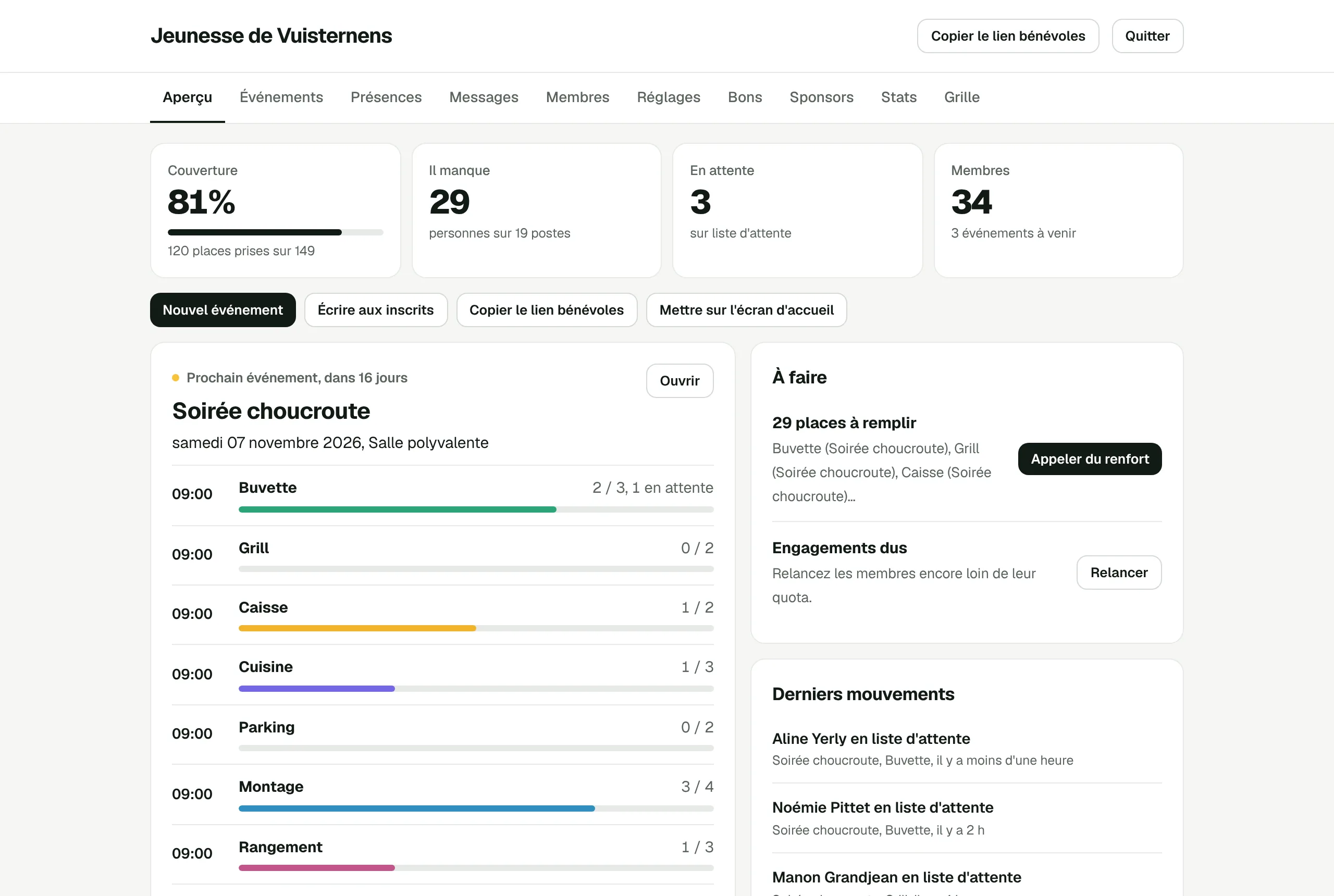
Task: Click '29 places à remplir' heading
Action: coord(844,423)
